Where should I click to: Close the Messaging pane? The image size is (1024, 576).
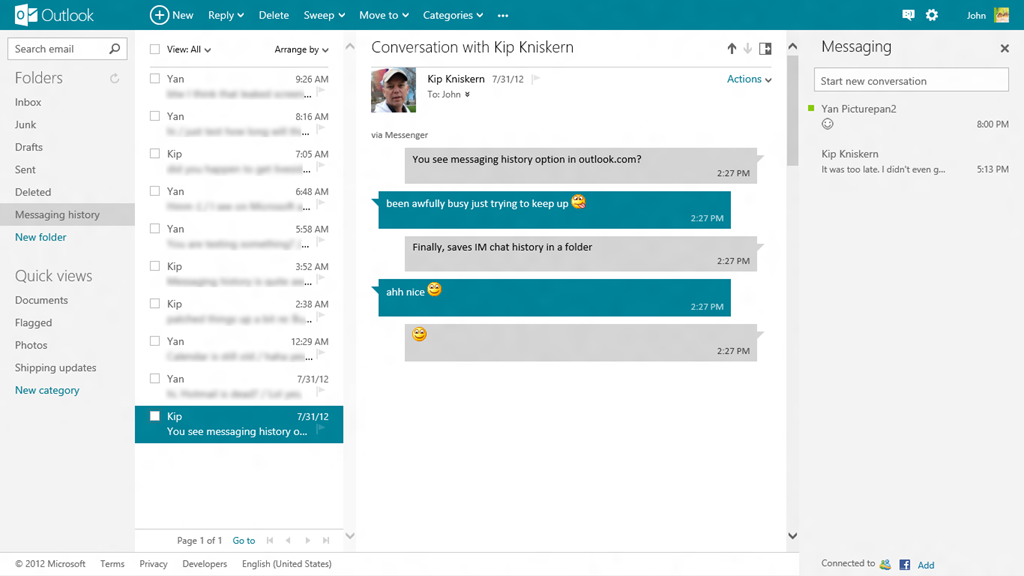pyautogui.click(x=1004, y=48)
